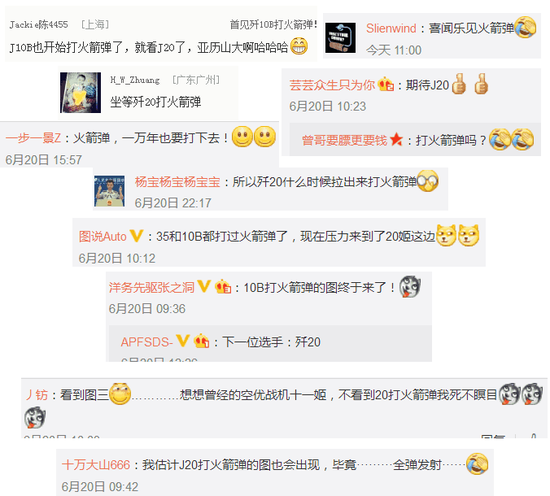This screenshot has height=496, width=550.
Task: Click the first thumbs-up emoji after 期待J20
Action: [459, 84]
